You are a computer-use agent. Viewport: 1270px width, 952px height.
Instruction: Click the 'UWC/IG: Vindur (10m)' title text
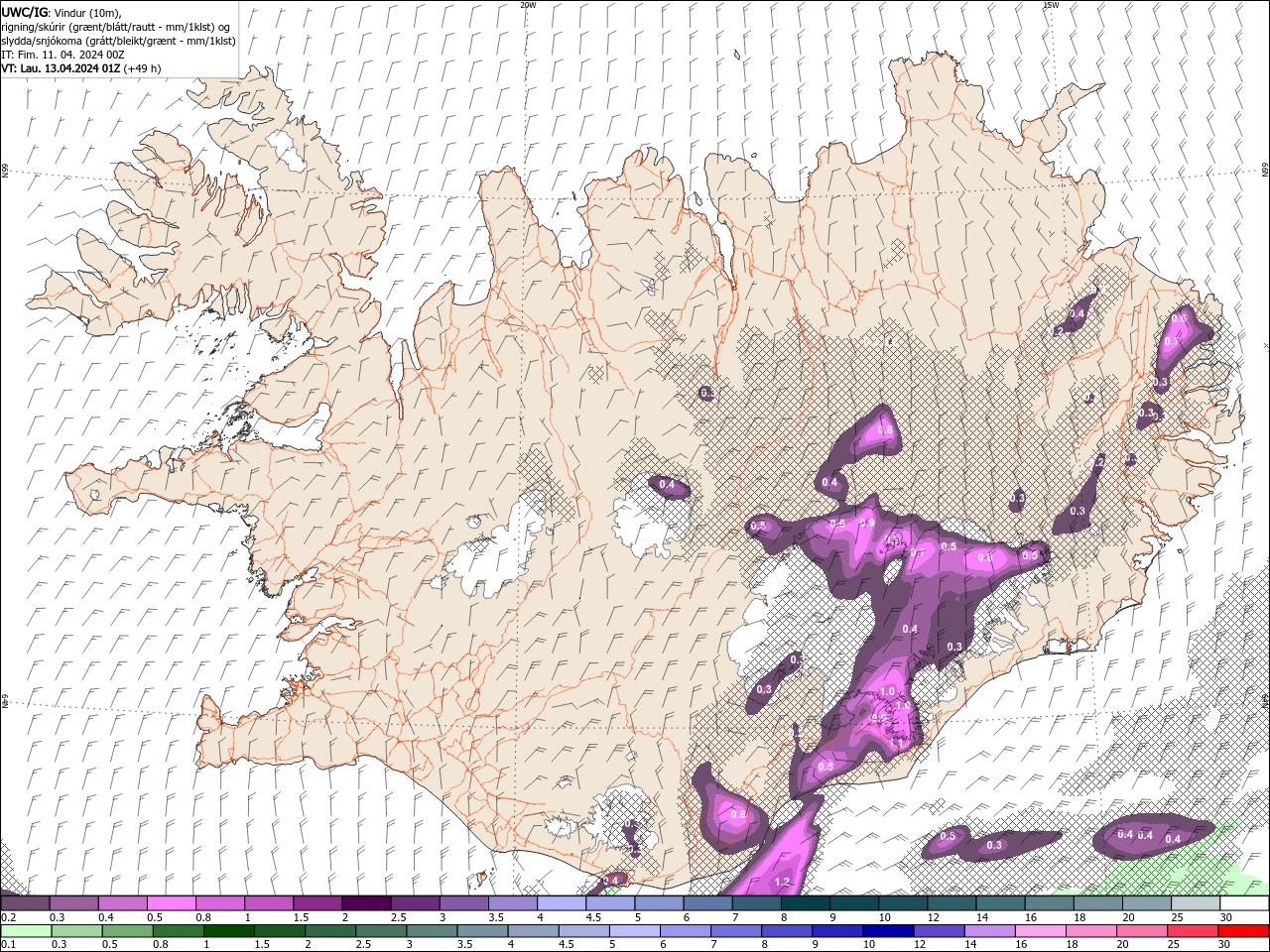coord(61,12)
